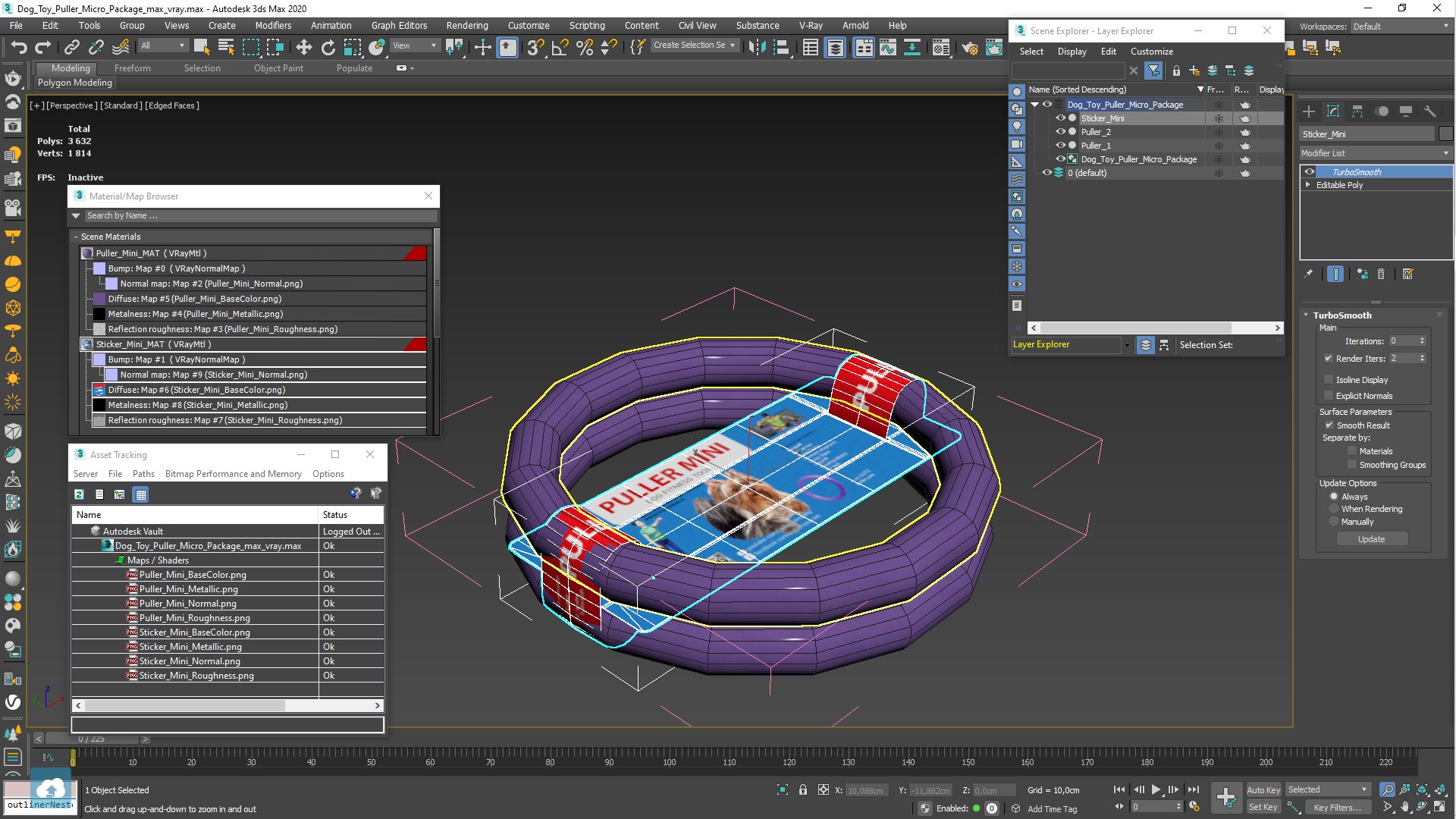
Task: Open the Modifiers menu
Action: coord(273,25)
